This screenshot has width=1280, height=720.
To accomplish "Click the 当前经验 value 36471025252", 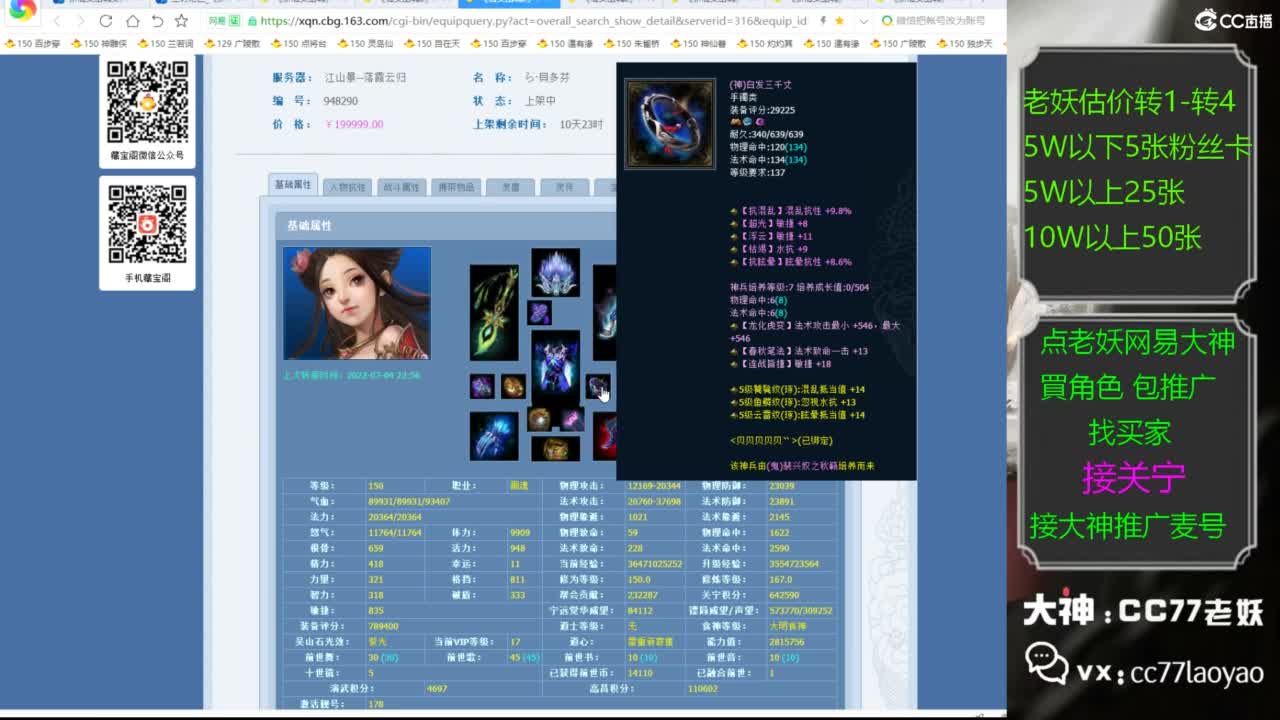I will coord(655,564).
